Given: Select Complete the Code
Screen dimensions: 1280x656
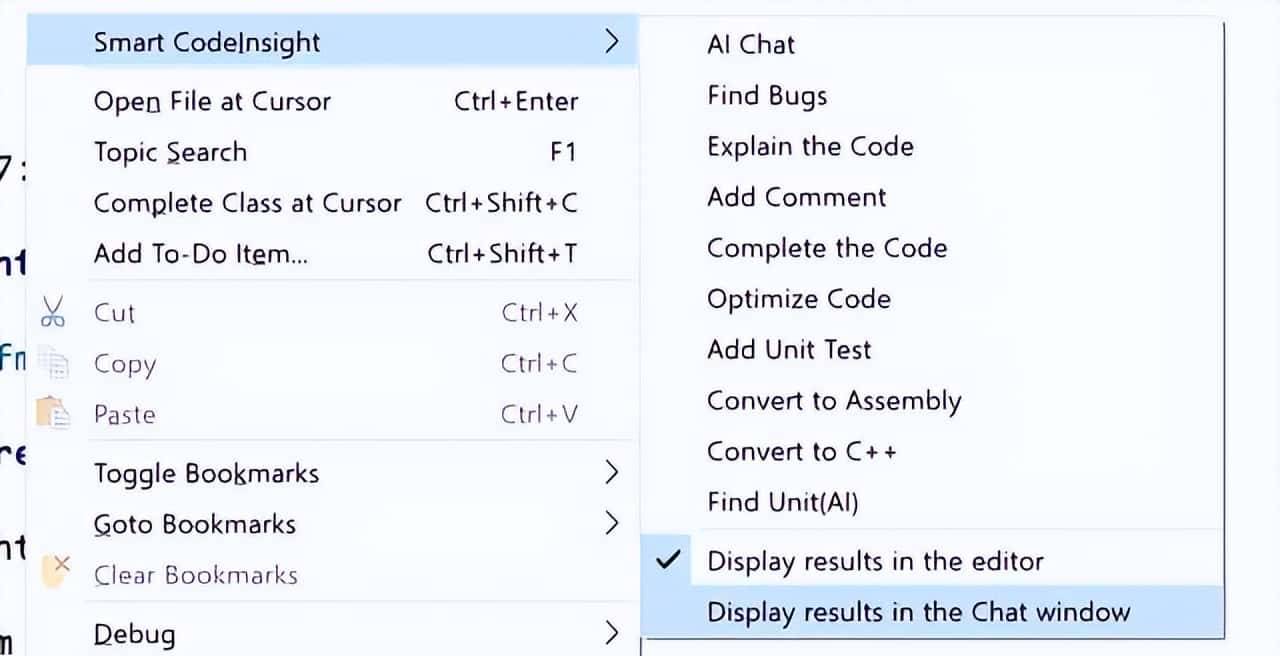Looking at the screenshot, I should [827, 248].
